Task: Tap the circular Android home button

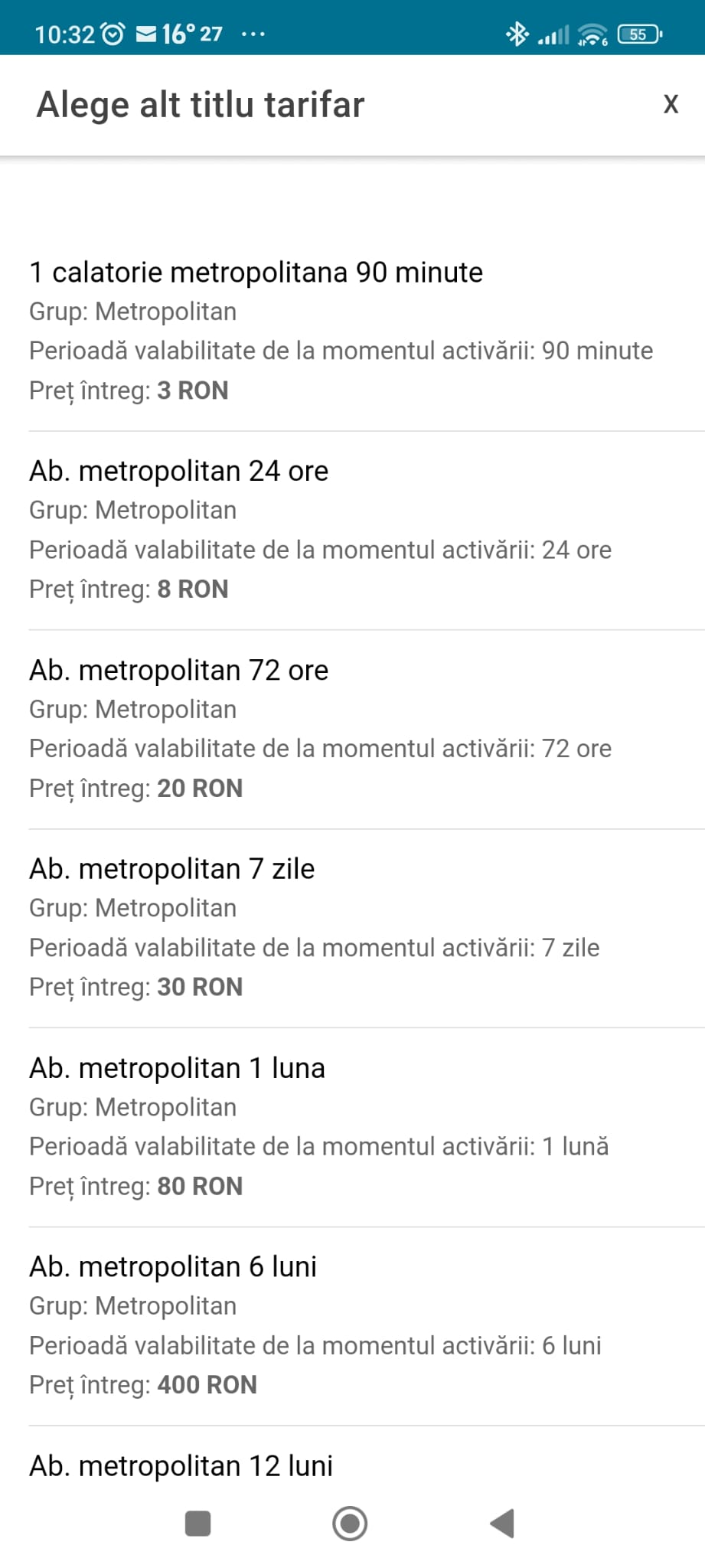Action: coord(350,1523)
